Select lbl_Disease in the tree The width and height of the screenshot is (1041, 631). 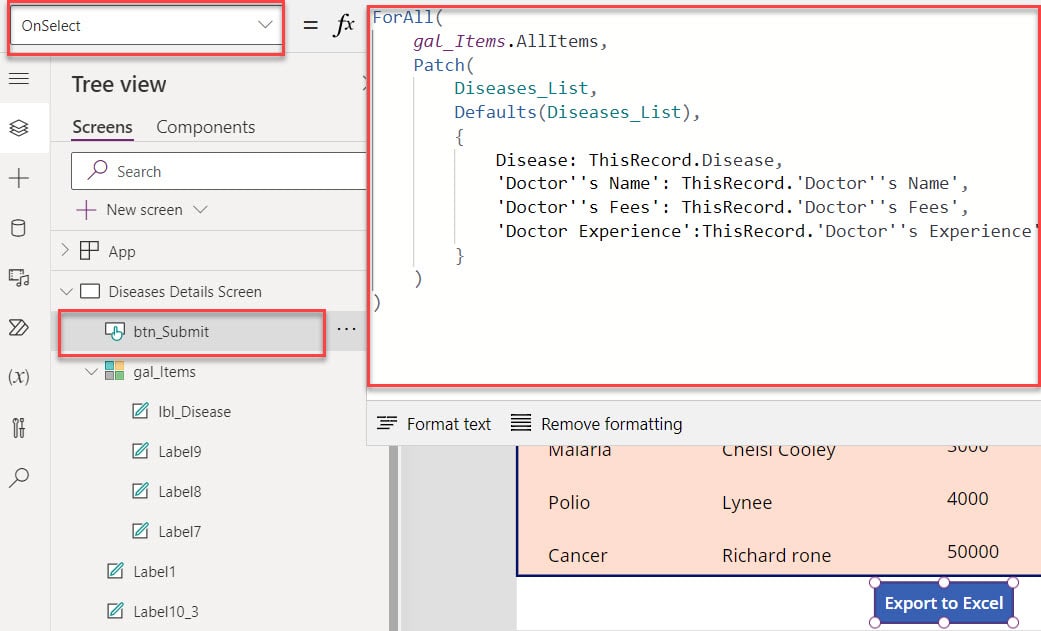click(195, 412)
